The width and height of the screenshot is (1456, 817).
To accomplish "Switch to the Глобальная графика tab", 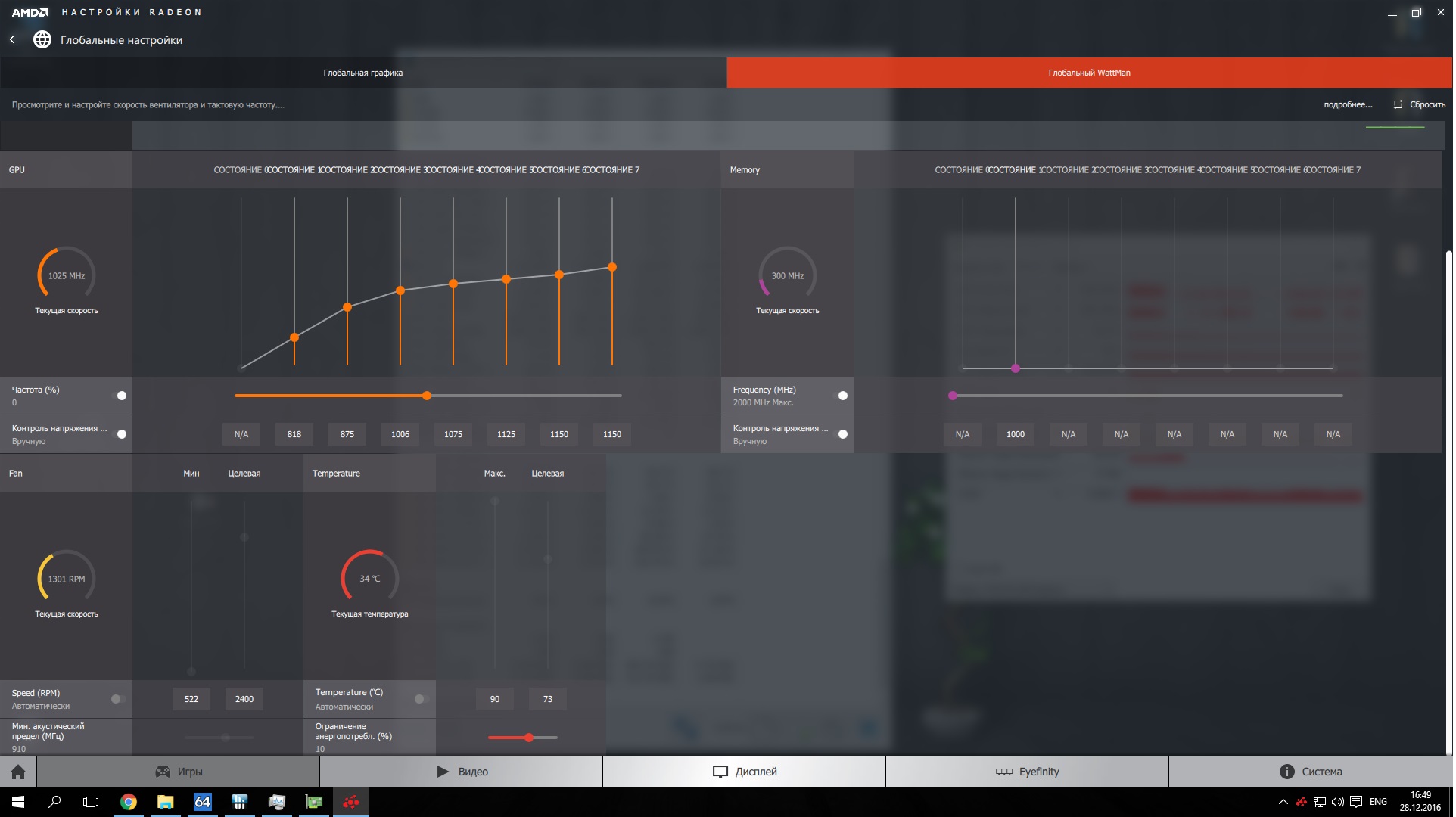I will click(363, 73).
